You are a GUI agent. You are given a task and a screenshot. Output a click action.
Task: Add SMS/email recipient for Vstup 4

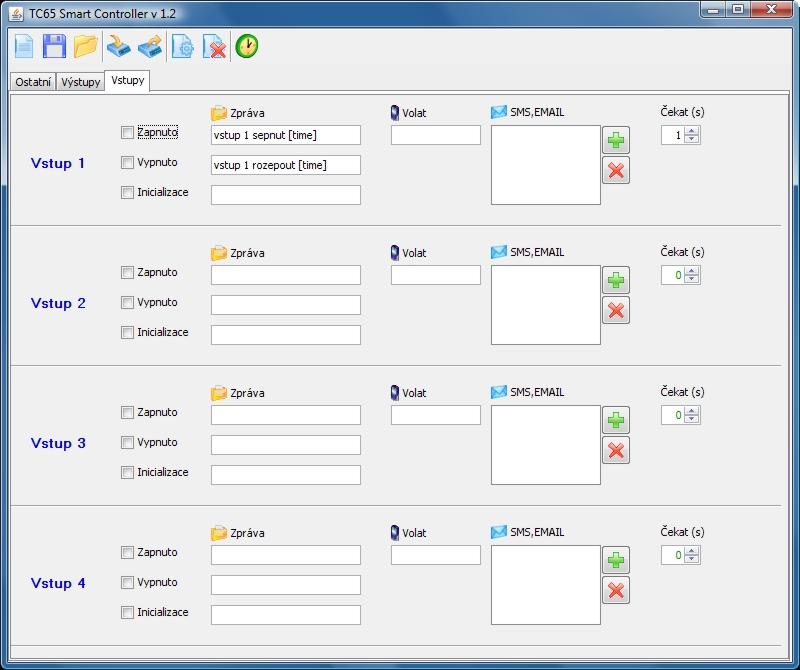coord(616,560)
